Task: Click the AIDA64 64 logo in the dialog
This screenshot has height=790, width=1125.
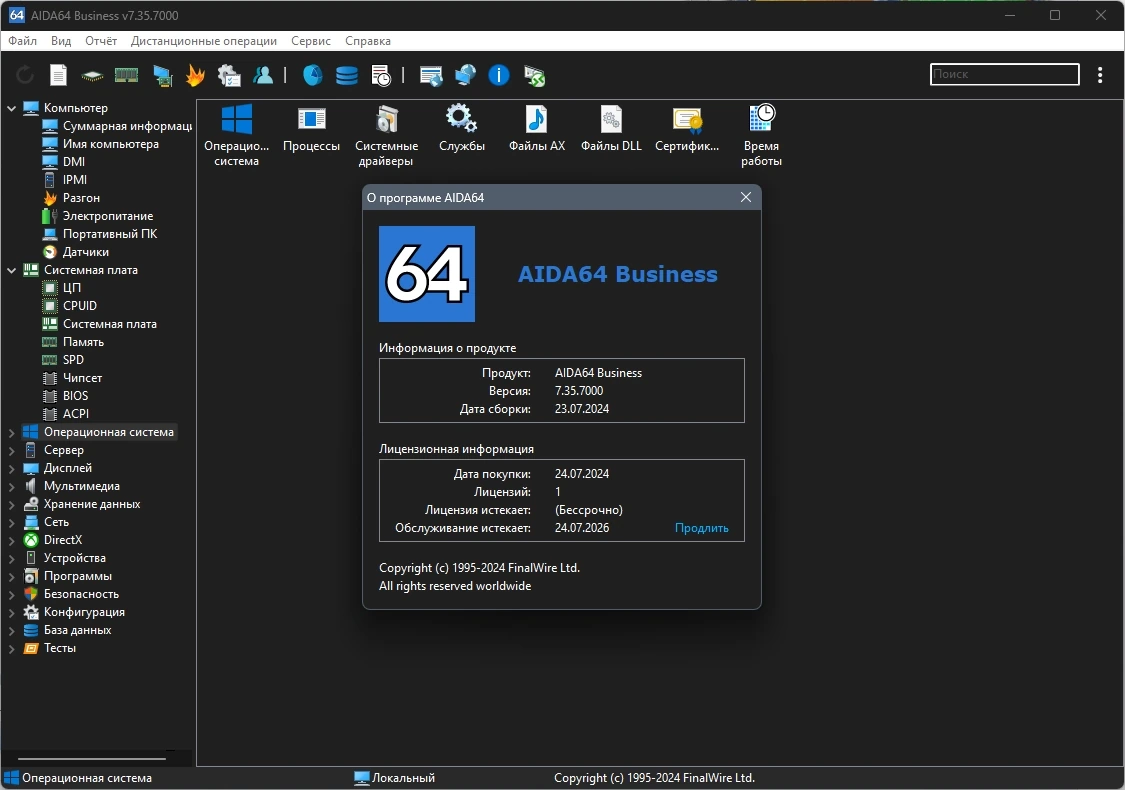Action: pos(427,274)
